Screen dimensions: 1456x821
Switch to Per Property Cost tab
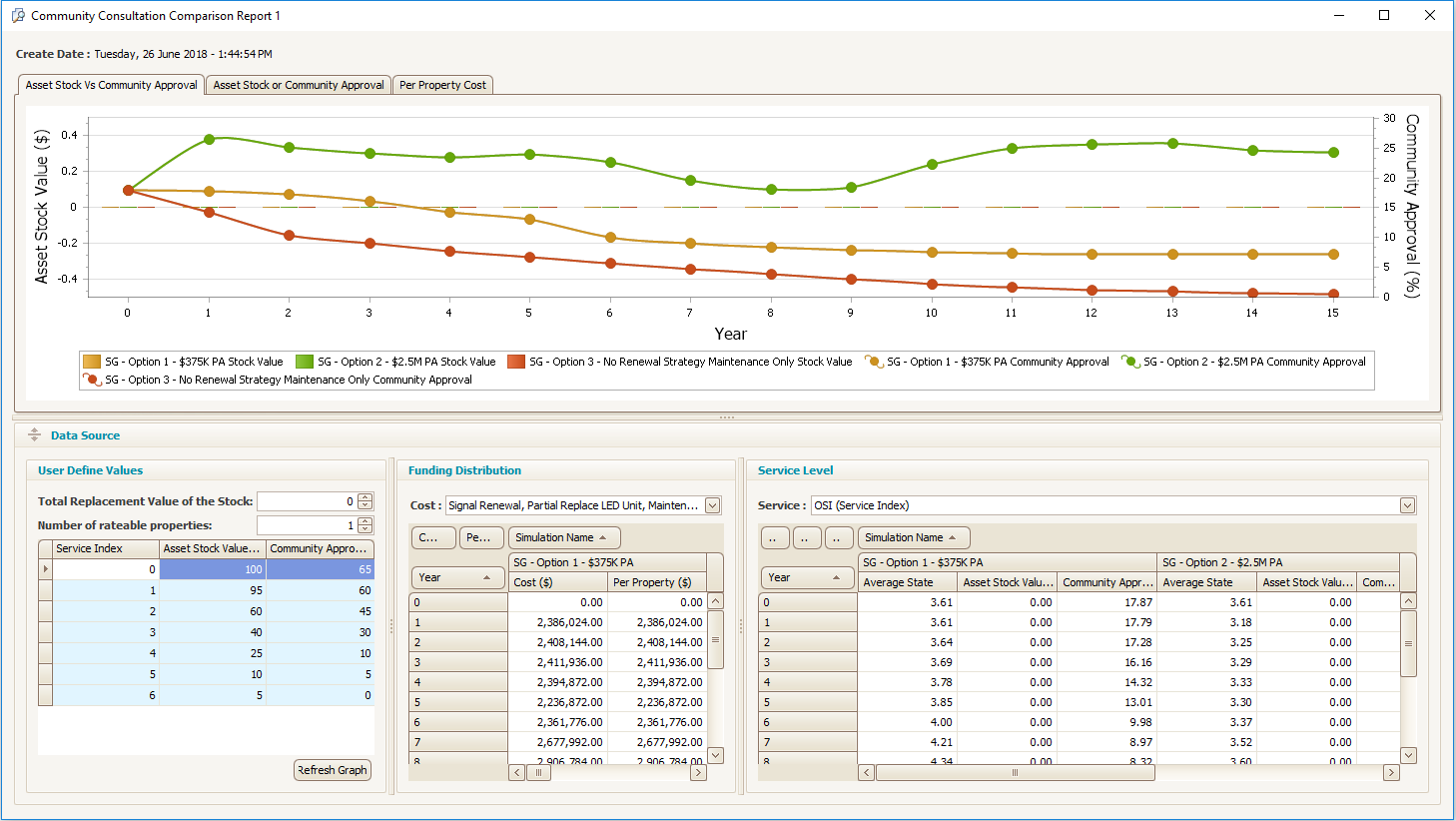point(442,85)
